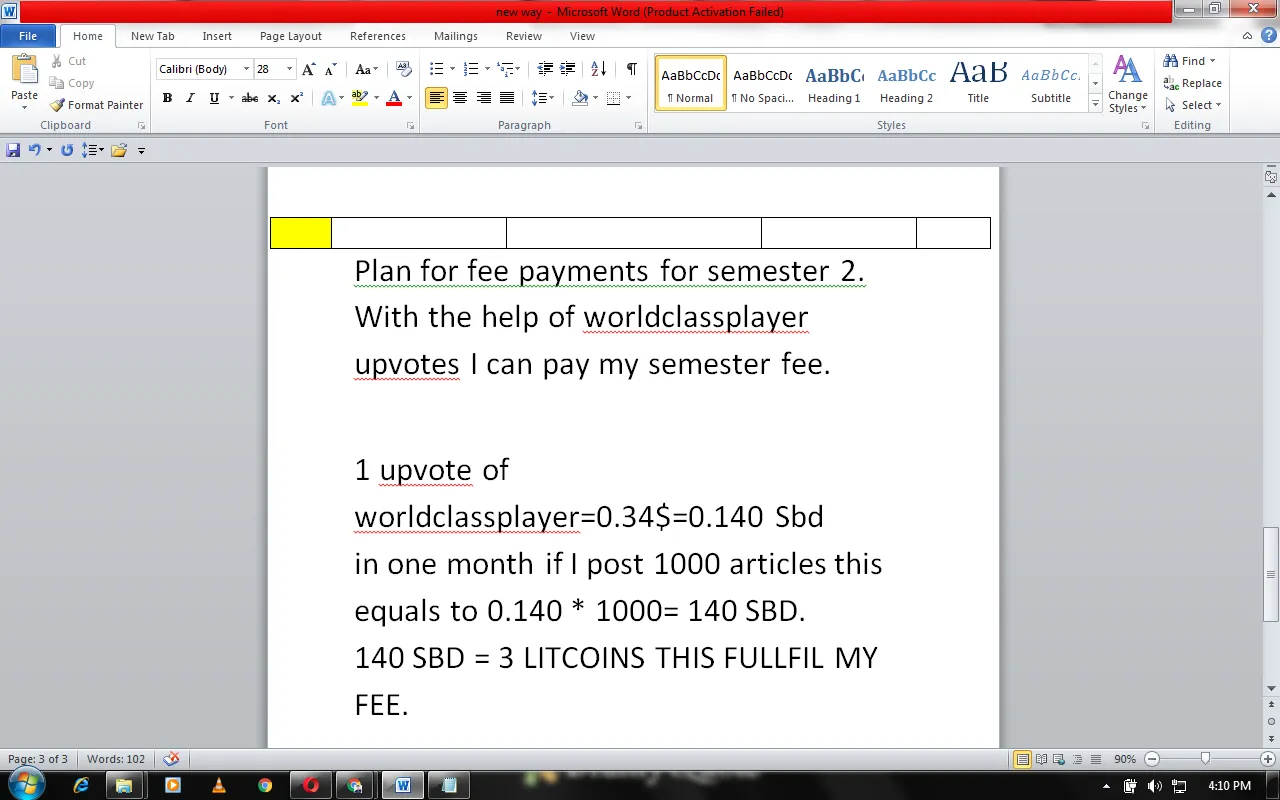This screenshot has width=1280, height=800.
Task: Open the Windows Start menu
Action: pos(26,784)
